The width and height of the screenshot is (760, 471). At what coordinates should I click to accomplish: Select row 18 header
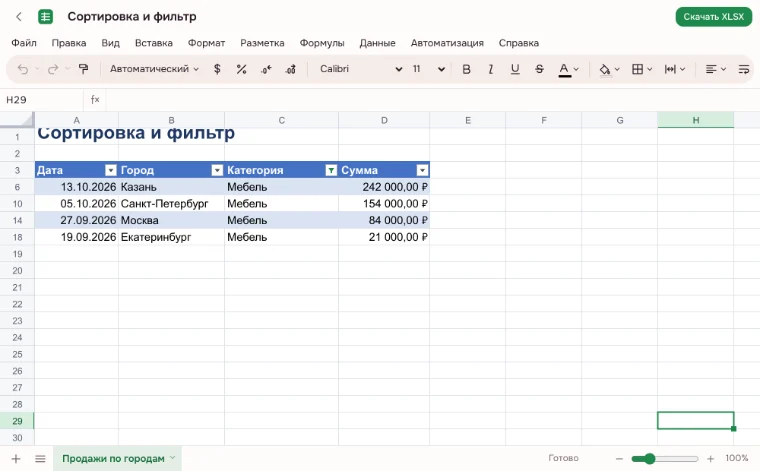tap(17, 237)
